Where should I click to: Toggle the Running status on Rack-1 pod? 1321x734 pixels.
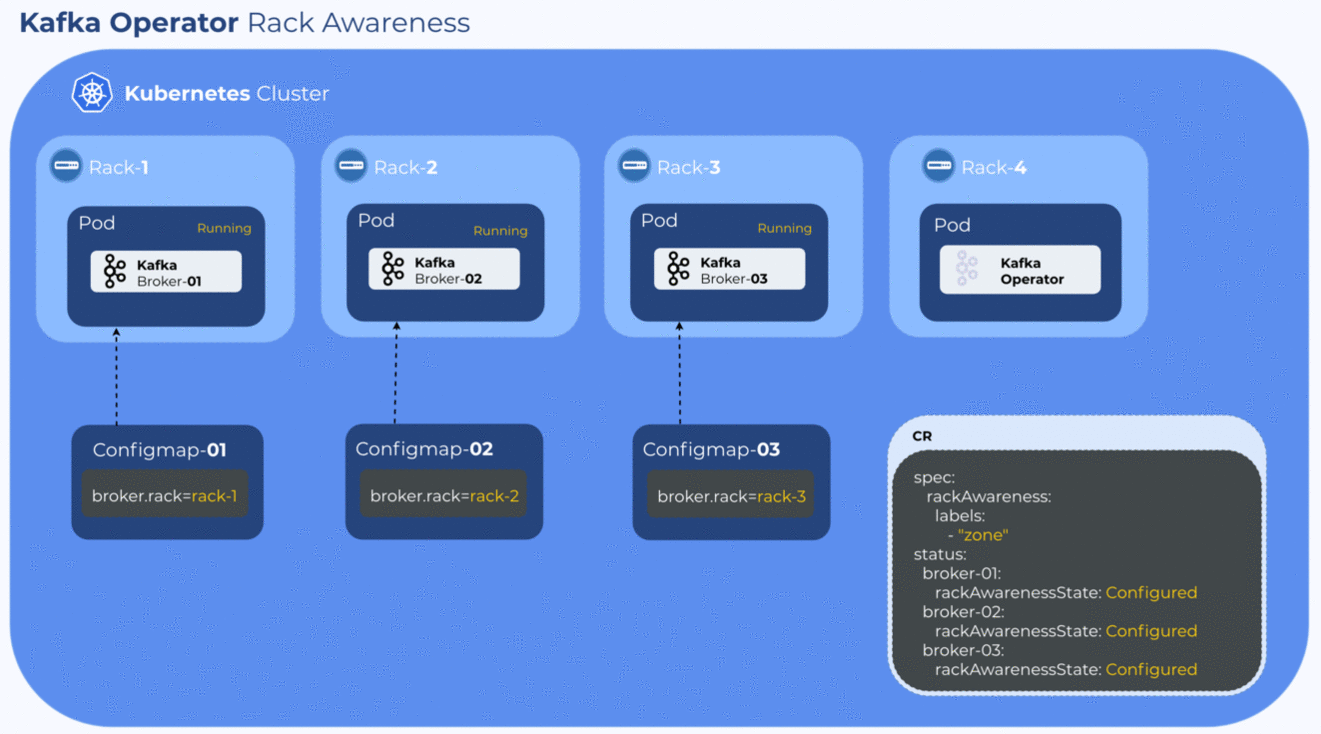(224, 227)
